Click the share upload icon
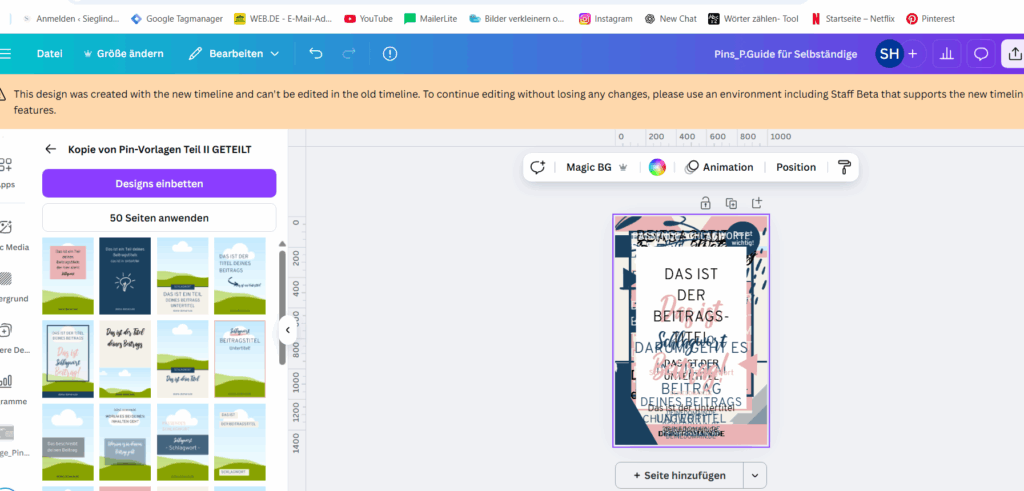 (1012, 54)
